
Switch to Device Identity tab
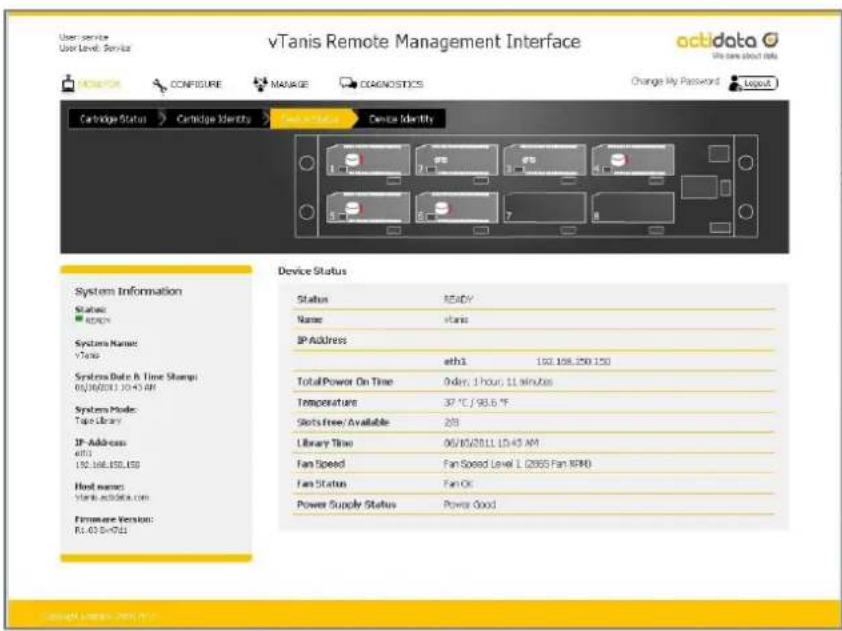point(401,119)
